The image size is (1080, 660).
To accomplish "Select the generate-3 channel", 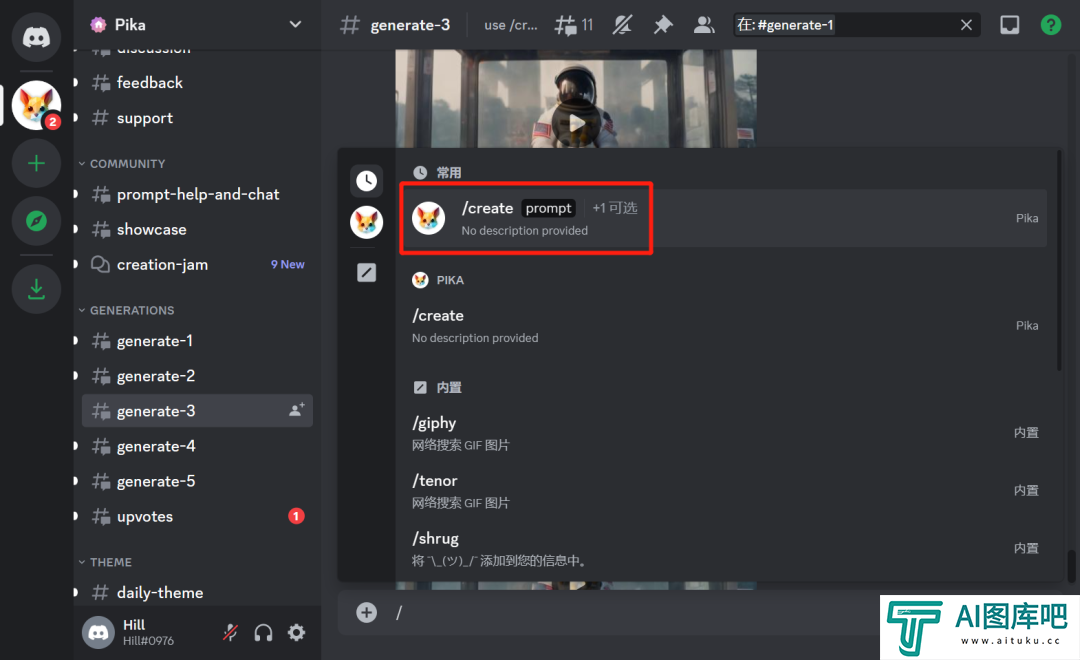I will (x=197, y=411).
